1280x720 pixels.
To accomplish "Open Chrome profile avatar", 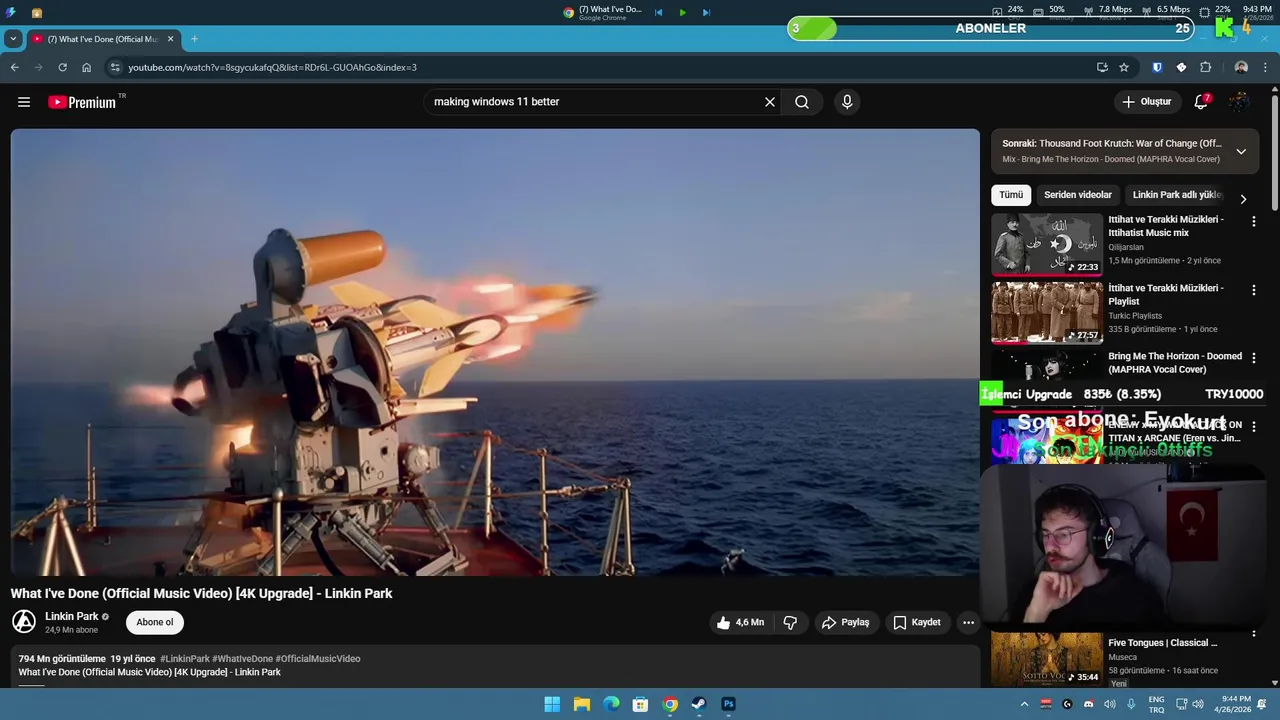I will pyautogui.click(x=1241, y=67).
